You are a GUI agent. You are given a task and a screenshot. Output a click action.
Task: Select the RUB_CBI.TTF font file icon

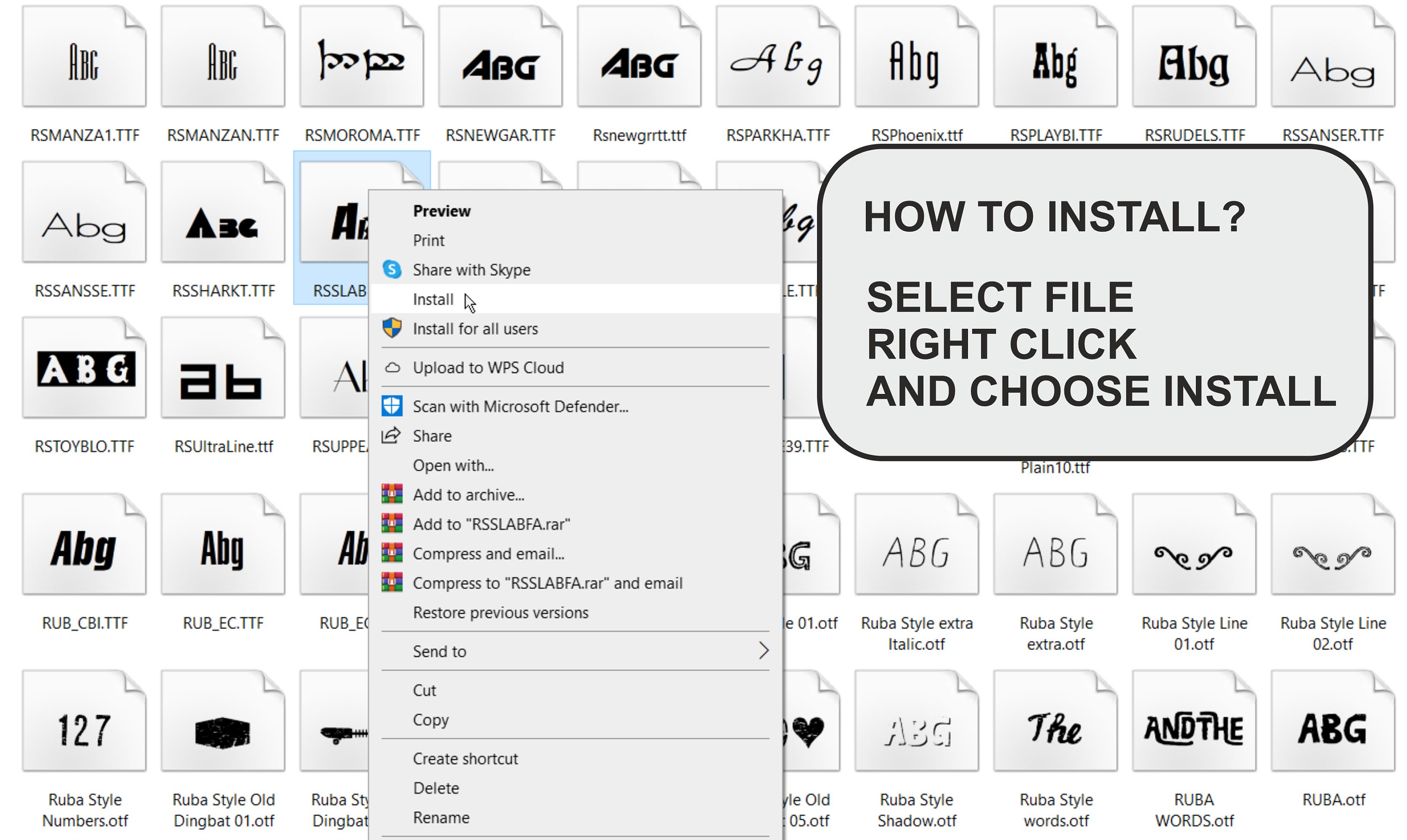(x=84, y=545)
